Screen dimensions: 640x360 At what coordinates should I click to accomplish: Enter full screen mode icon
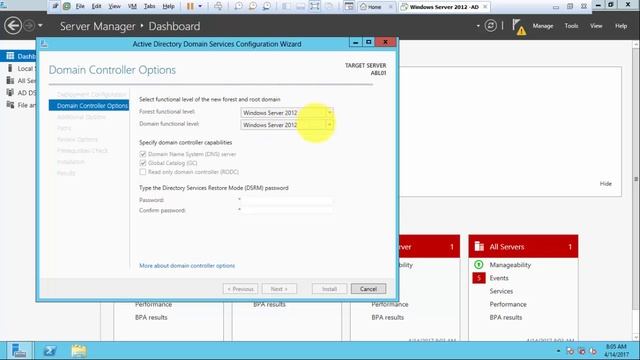click(x=314, y=7)
